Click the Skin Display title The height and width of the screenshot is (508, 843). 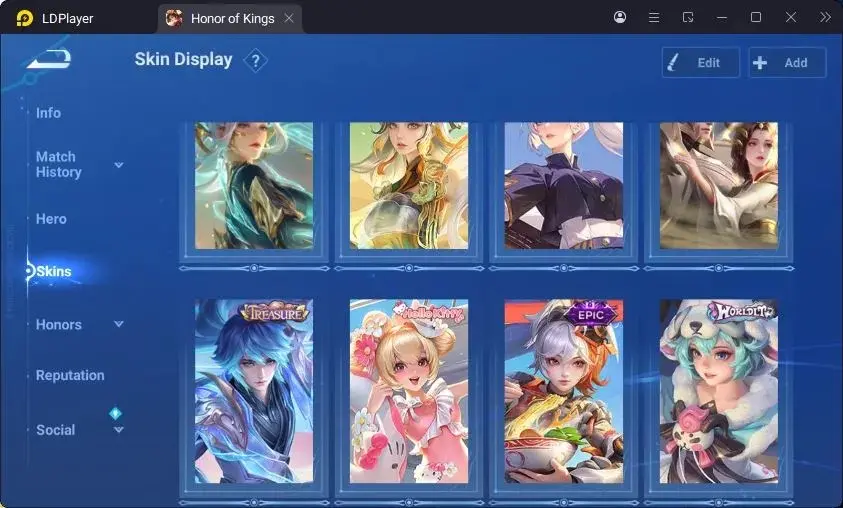[x=183, y=59]
